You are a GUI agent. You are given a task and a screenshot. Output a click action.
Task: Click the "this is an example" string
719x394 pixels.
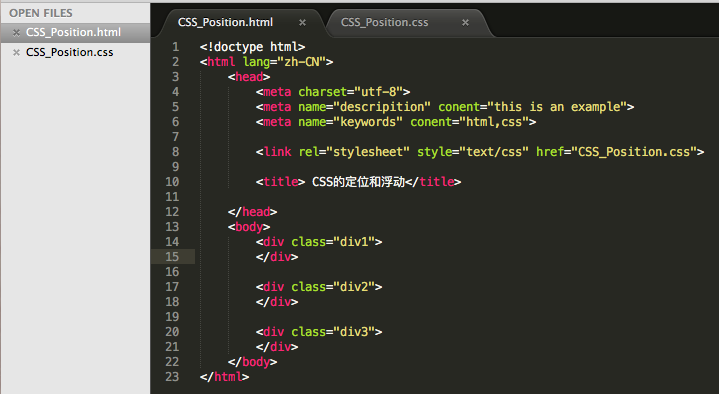[x=557, y=107]
